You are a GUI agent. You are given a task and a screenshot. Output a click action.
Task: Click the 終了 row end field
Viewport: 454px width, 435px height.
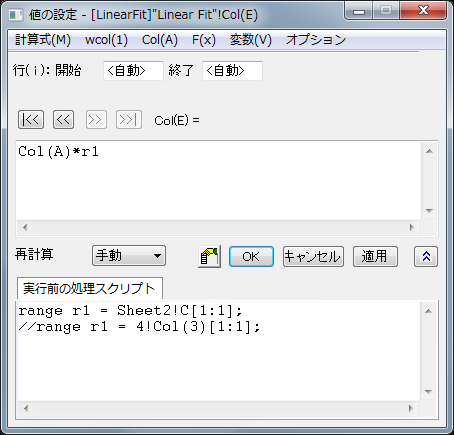coord(232,71)
